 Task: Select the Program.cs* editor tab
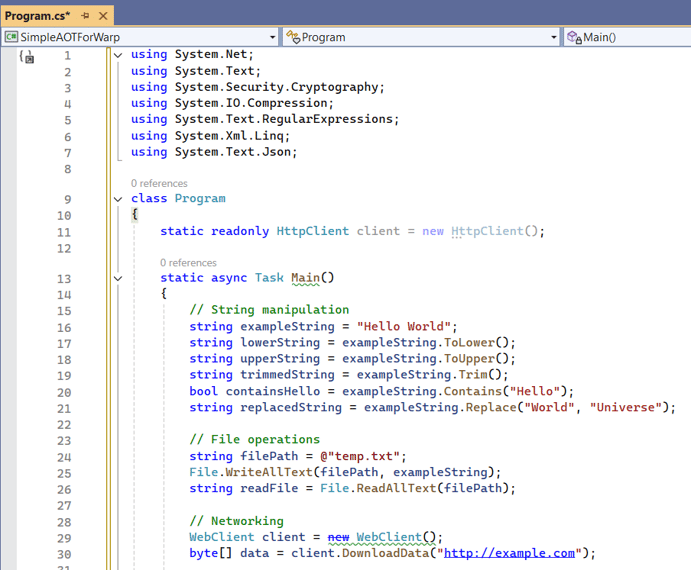[x=37, y=16]
